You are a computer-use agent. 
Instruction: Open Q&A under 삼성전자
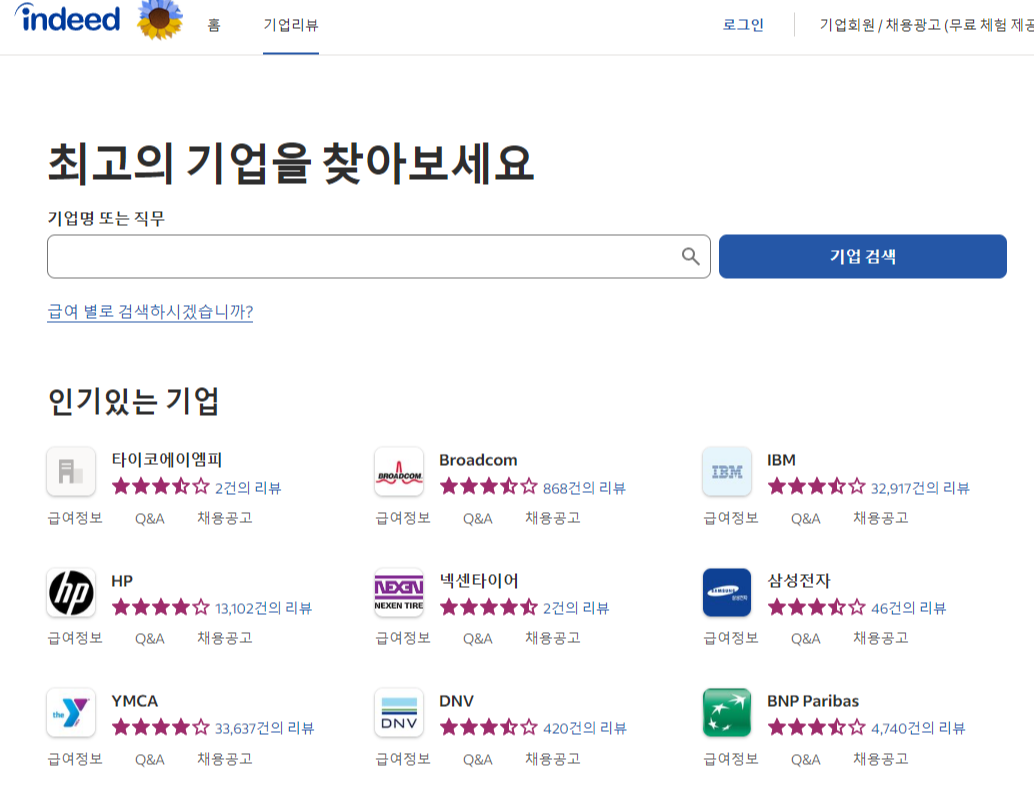[806, 639]
